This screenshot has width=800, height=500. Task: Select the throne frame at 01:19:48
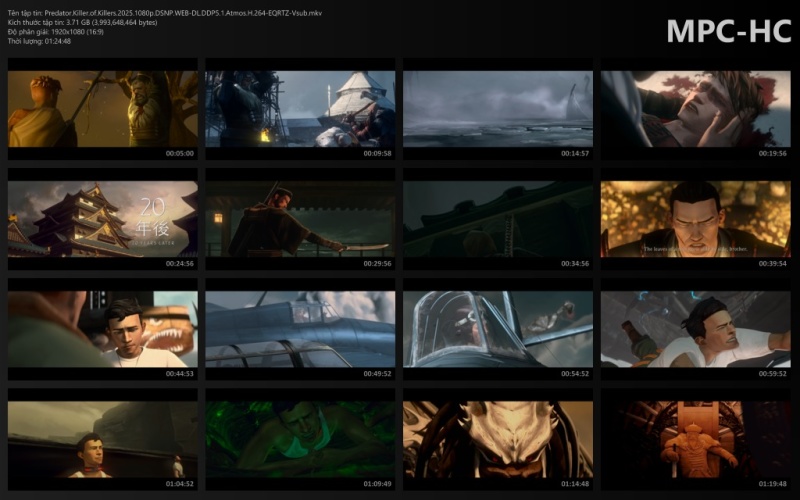pos(695,439)
